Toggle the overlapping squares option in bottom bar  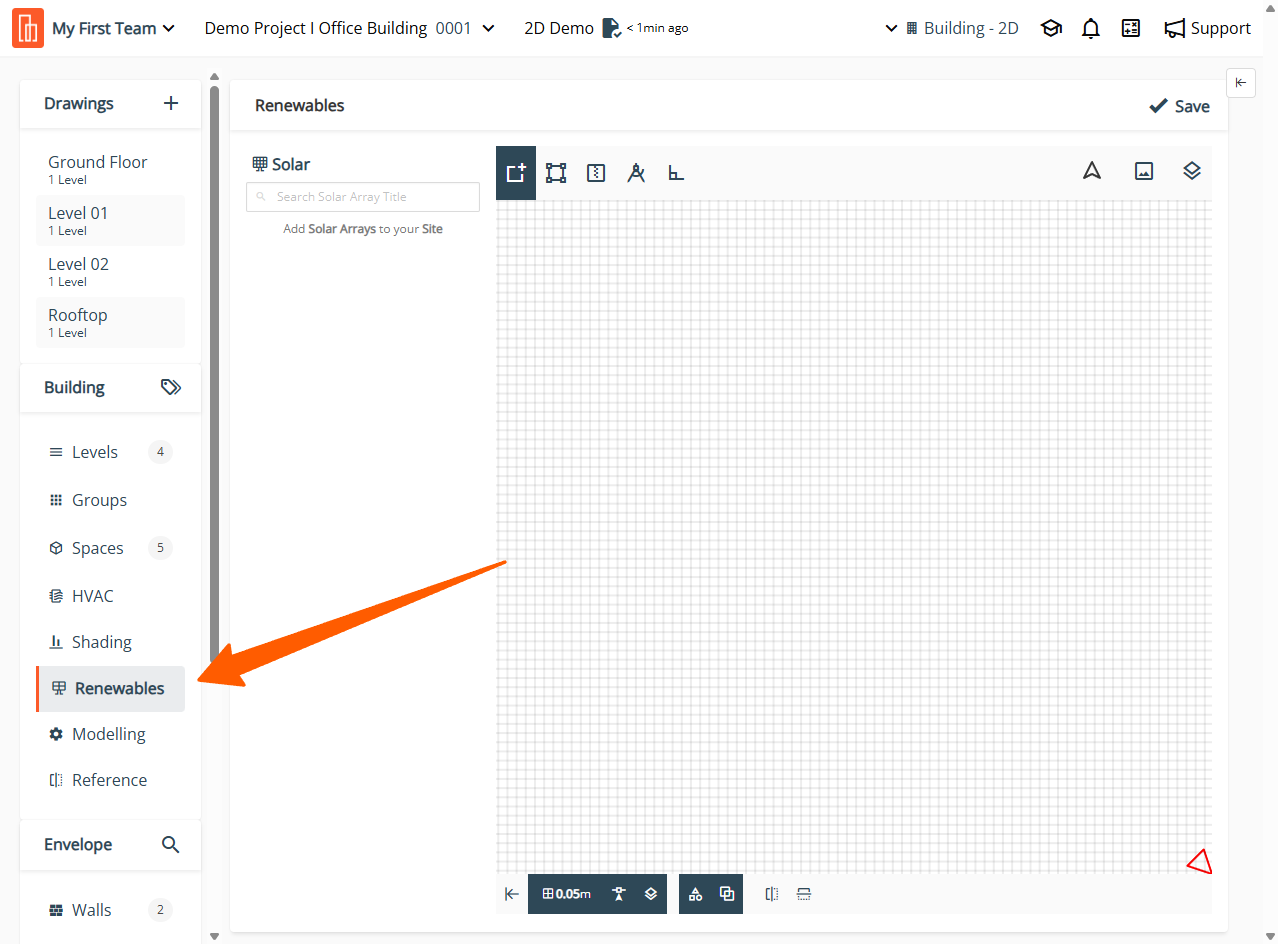point(727,894)
